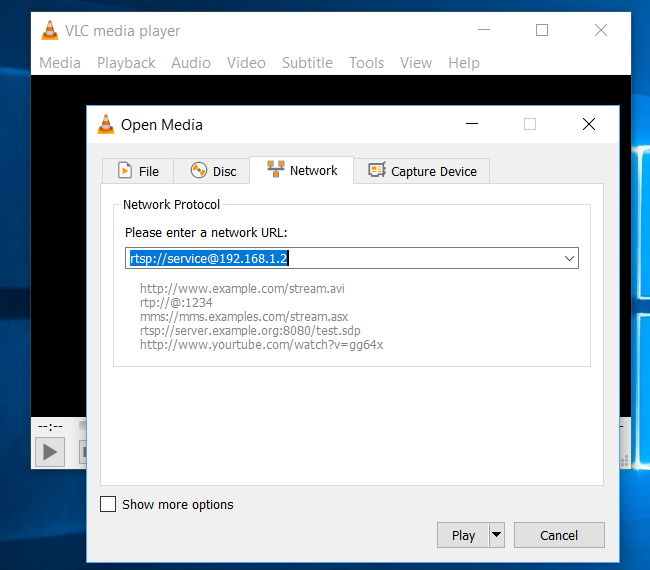Click Play to start the stream
The height and width of the screenshot is (570, 650).
coord(463,535)
